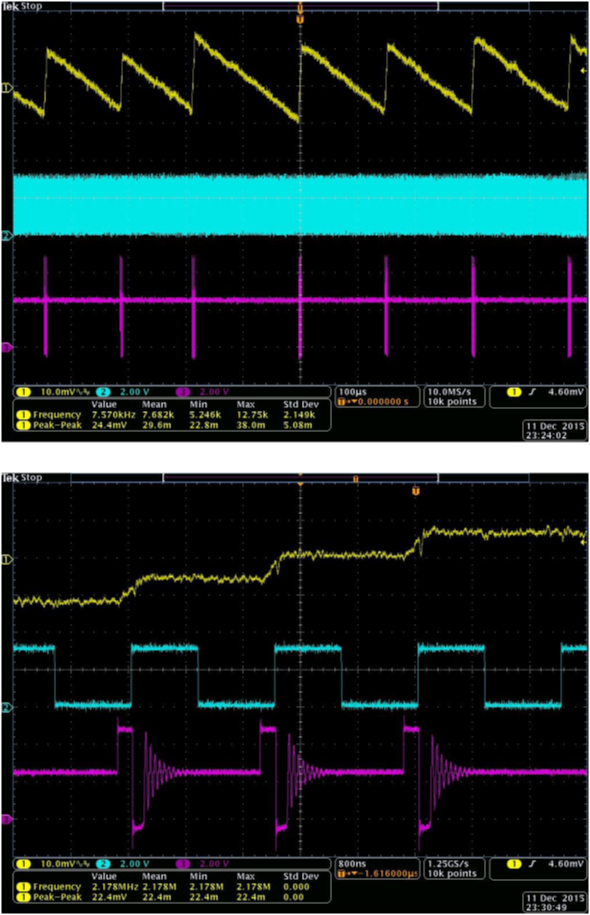Select bottom Frequency measurement row 2.178MHz

169,887
